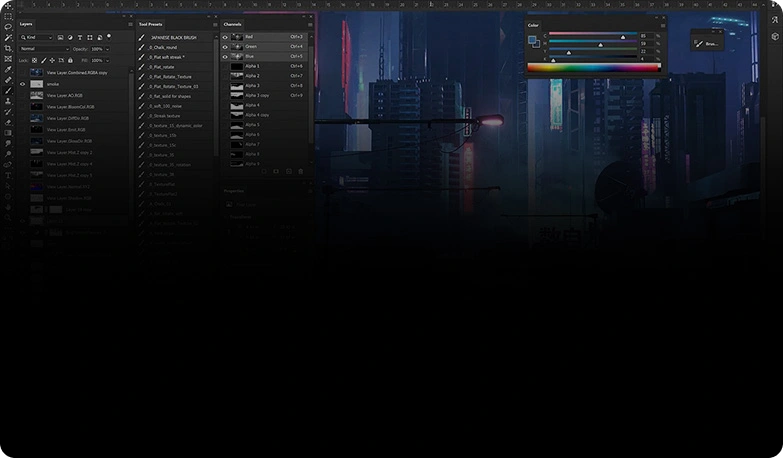The image size is (783, 458).
Task: Select the Magic Wand tool
Action: 8,38
